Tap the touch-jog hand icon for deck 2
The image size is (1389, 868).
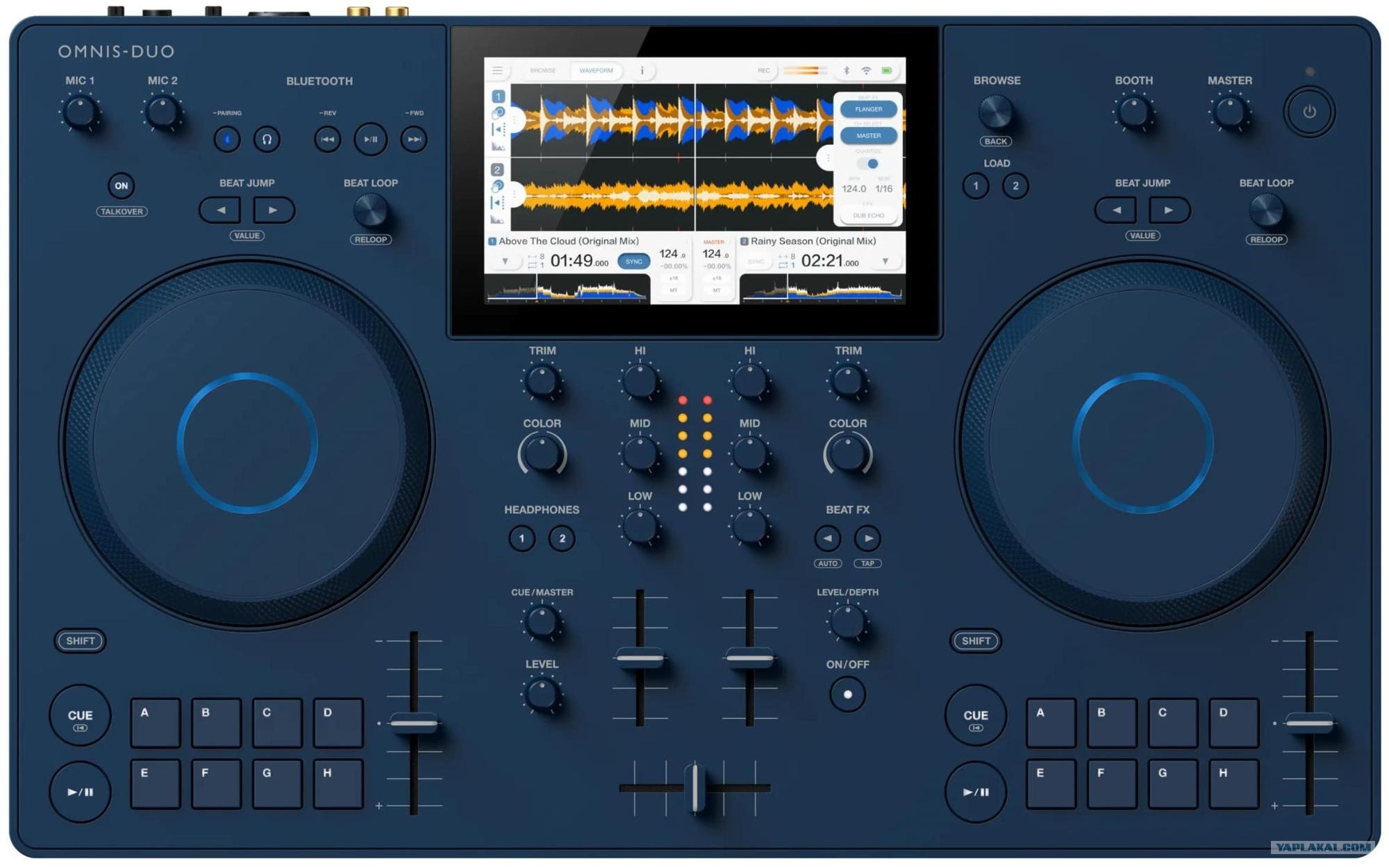[497, 186]
